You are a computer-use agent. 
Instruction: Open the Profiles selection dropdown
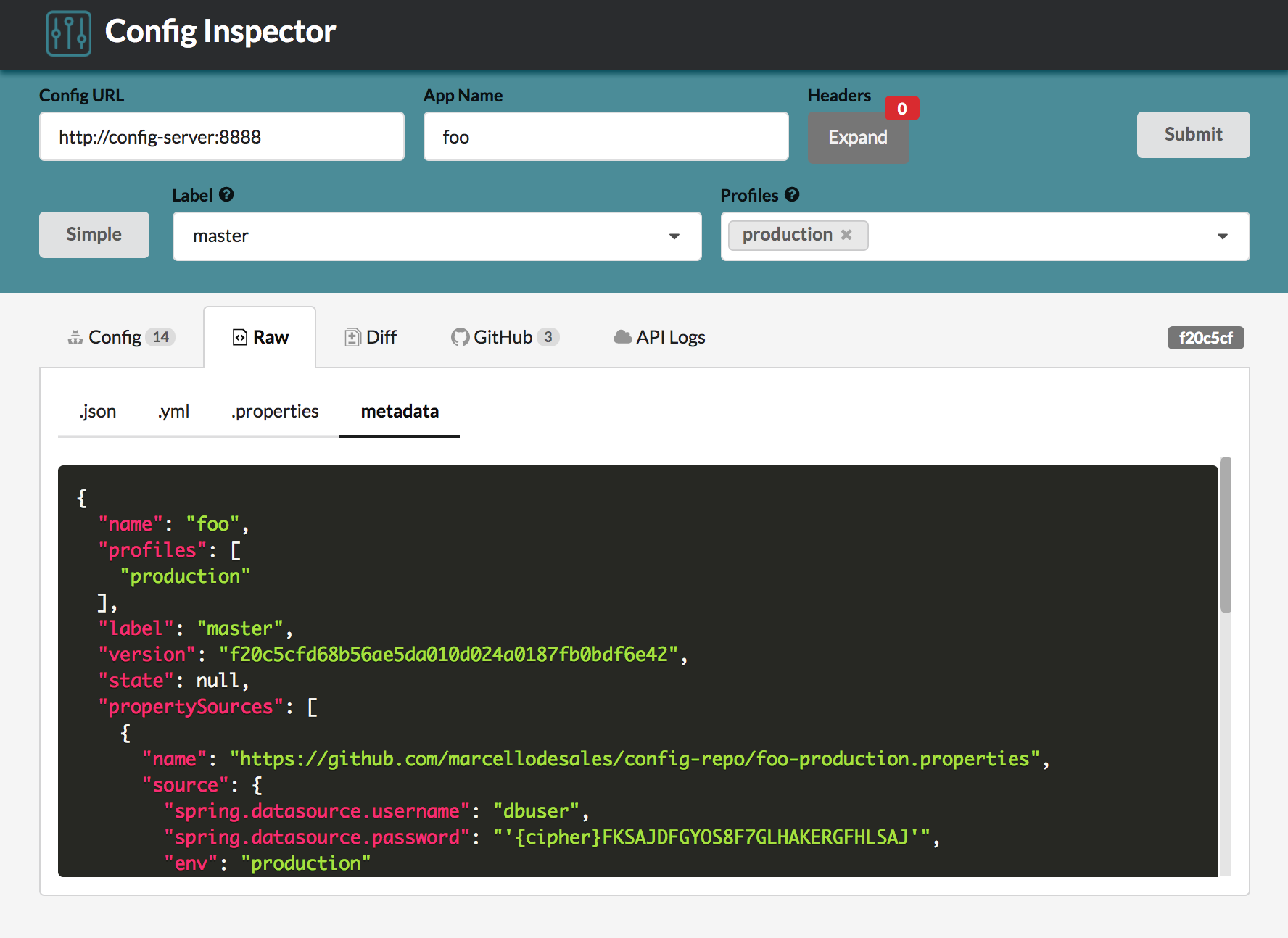coord(1223,236)
